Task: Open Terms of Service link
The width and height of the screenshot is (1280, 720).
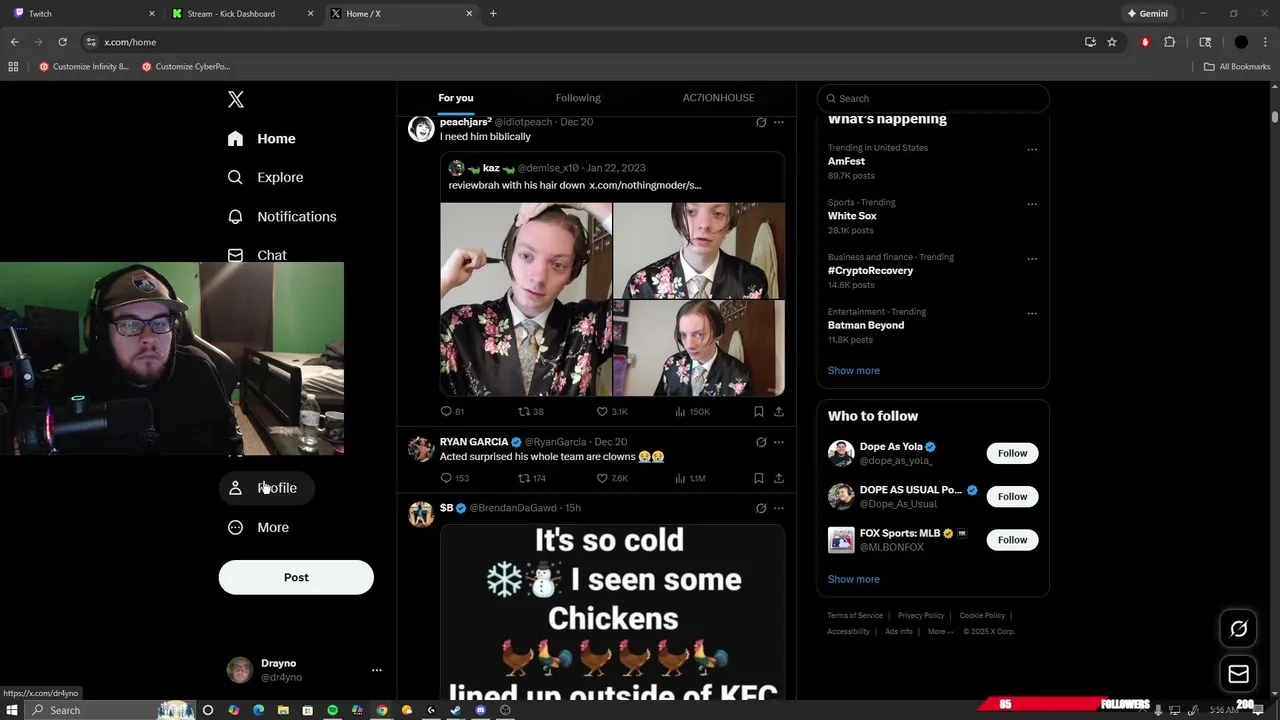Action: pos(855,616)
